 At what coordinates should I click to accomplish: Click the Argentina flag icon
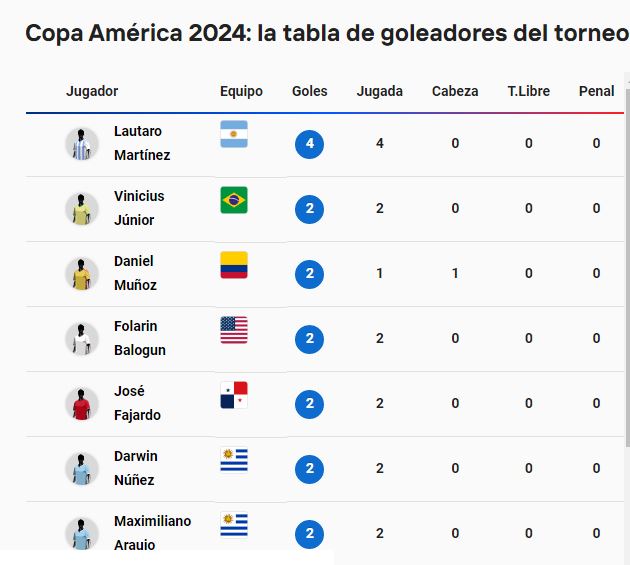pos(234,134)
